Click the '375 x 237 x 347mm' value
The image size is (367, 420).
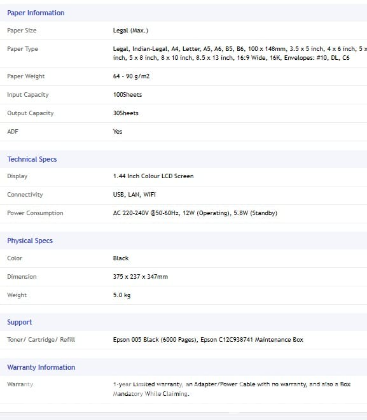point(140,276)
